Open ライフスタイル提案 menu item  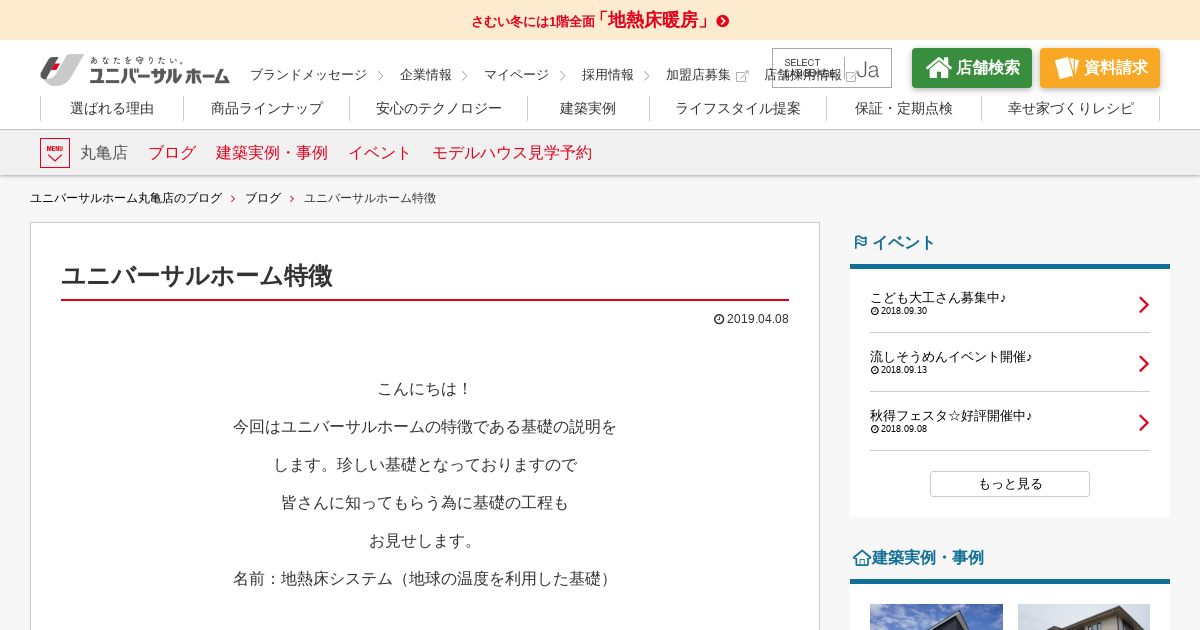738,108
